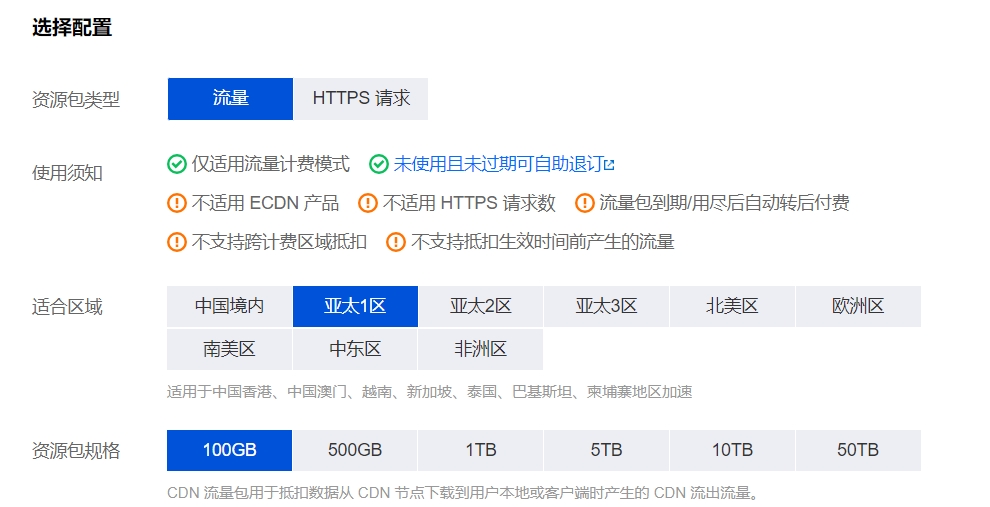Click warning icon before 流量包到期/用尽后自动转后付费
The width and height of the screenshot is (990, 507).
click(x=585, y=203)
